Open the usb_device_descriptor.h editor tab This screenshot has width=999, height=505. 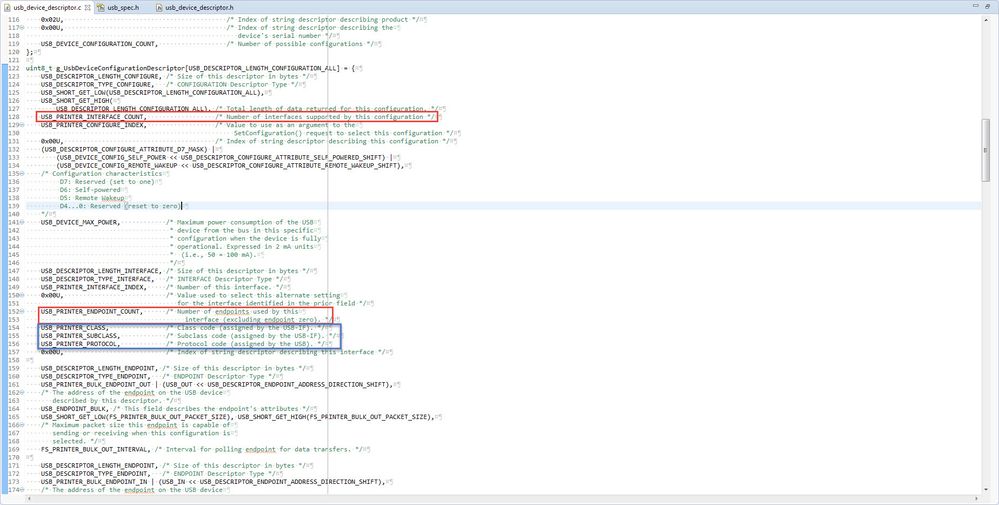point(199,8)
